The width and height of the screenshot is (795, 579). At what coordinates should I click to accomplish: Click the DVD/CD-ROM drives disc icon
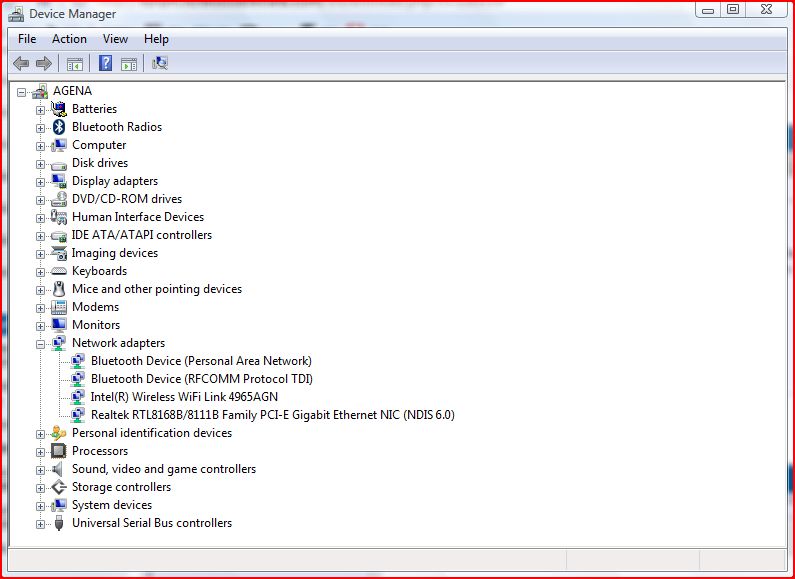pyautogui.click(x=59, y=199)
